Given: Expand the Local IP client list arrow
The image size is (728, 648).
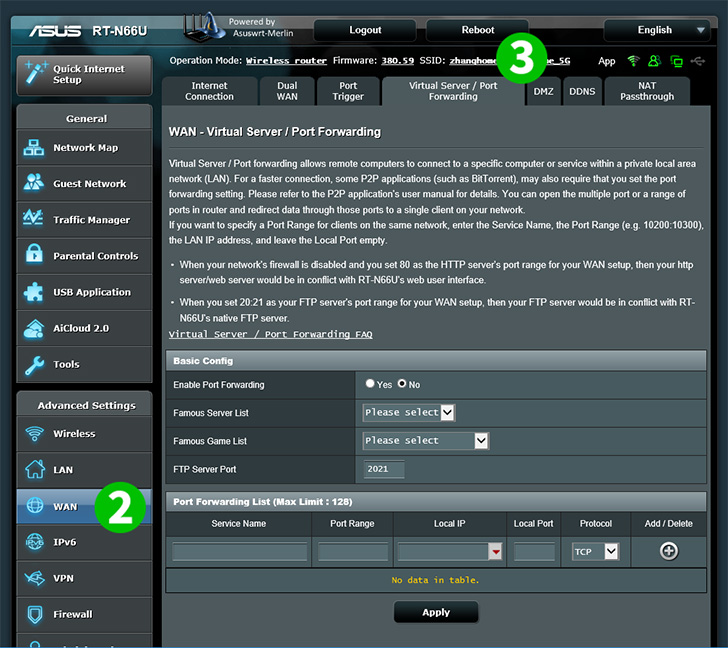Looking at the screenshot, I should point(495,551).
